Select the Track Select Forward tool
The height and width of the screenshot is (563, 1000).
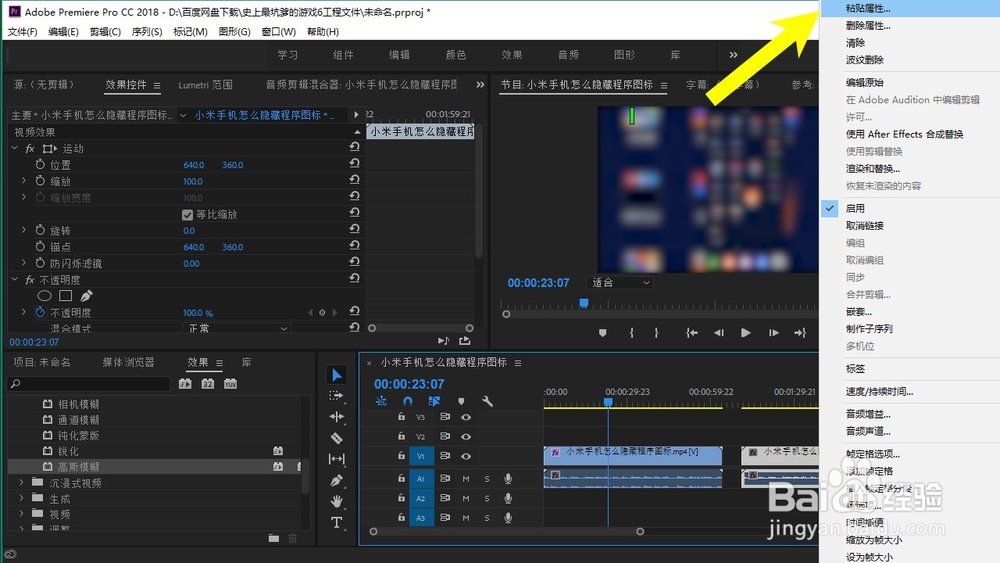tap(336, 396)
